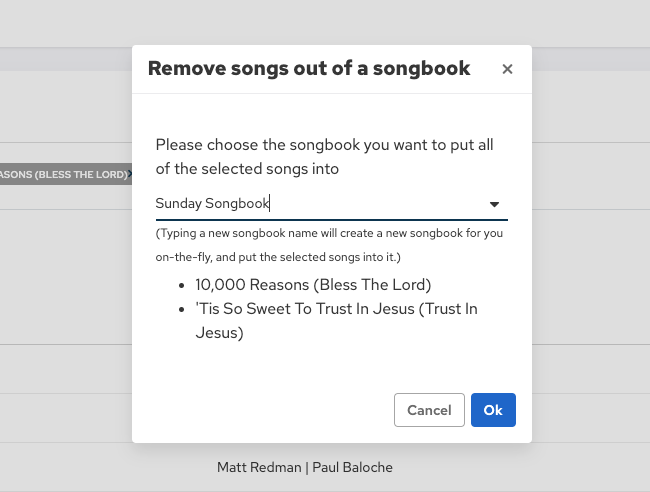Select ''Tis So Sweet To Trust In Jesus' entry

pos(336,309)
